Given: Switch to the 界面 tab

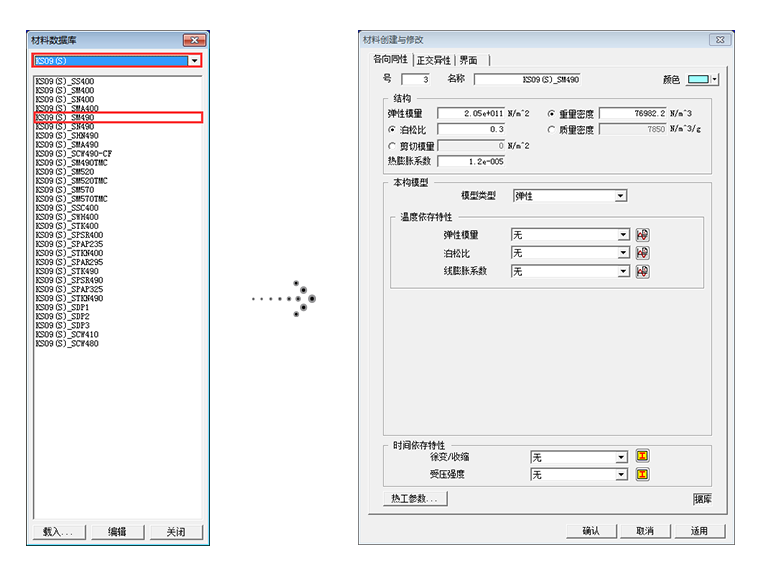Looking at the screenshot, I should click(x=468, y=60).
